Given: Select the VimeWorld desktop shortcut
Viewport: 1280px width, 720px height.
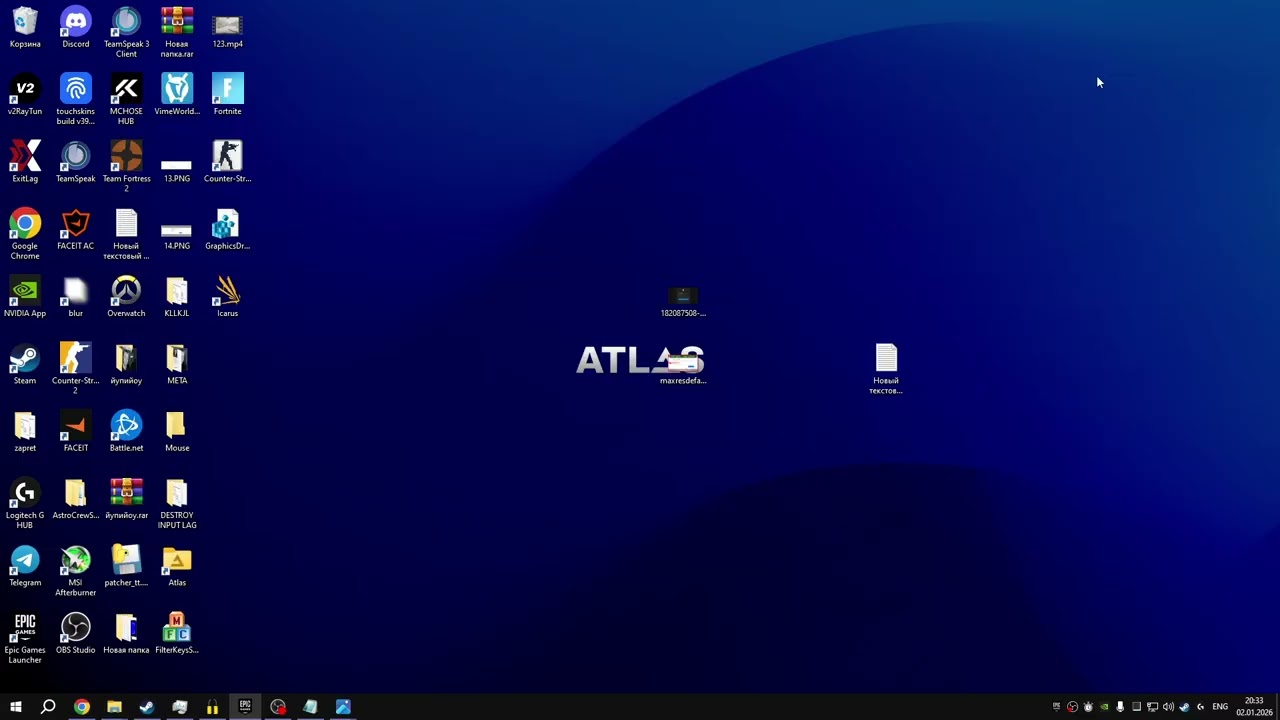Looking at the screenshot, I should coord(177,95).
